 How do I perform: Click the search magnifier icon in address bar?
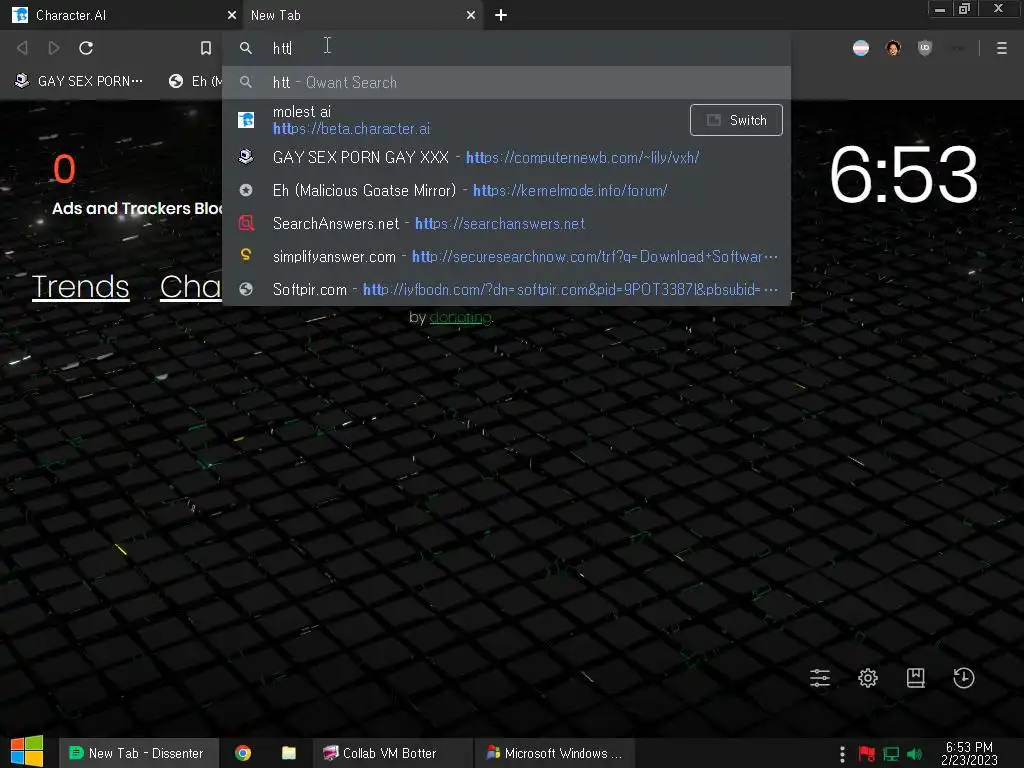(x=246, y=48)
